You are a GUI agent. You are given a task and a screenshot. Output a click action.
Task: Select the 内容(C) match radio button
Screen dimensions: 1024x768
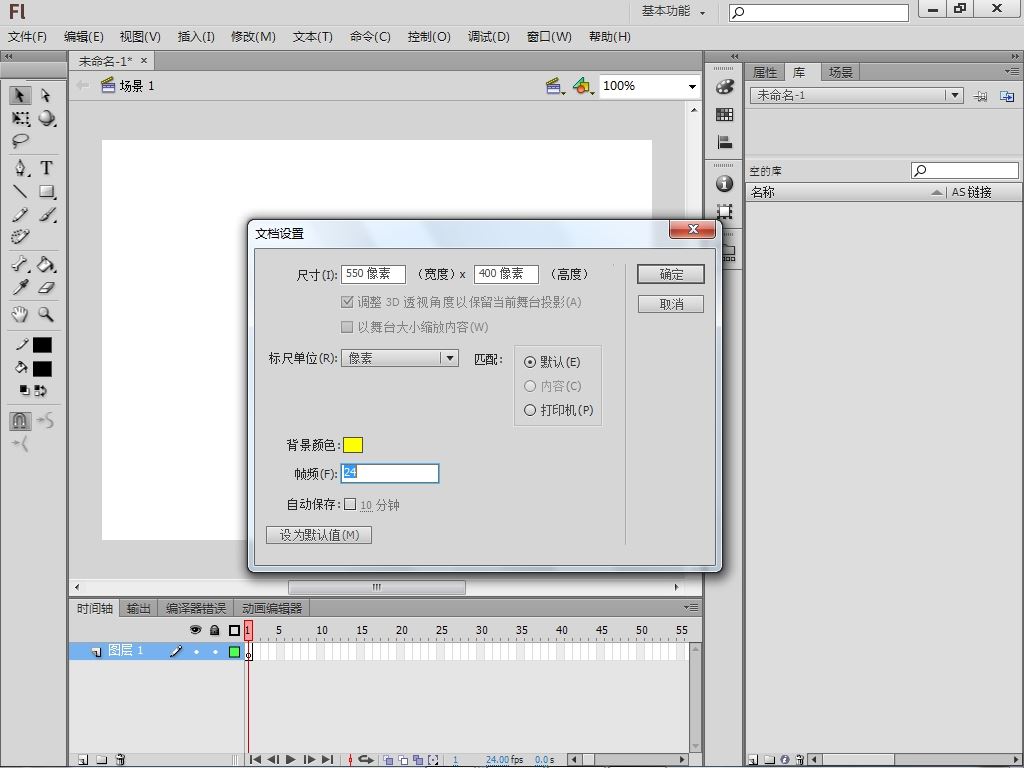point(530,386)
